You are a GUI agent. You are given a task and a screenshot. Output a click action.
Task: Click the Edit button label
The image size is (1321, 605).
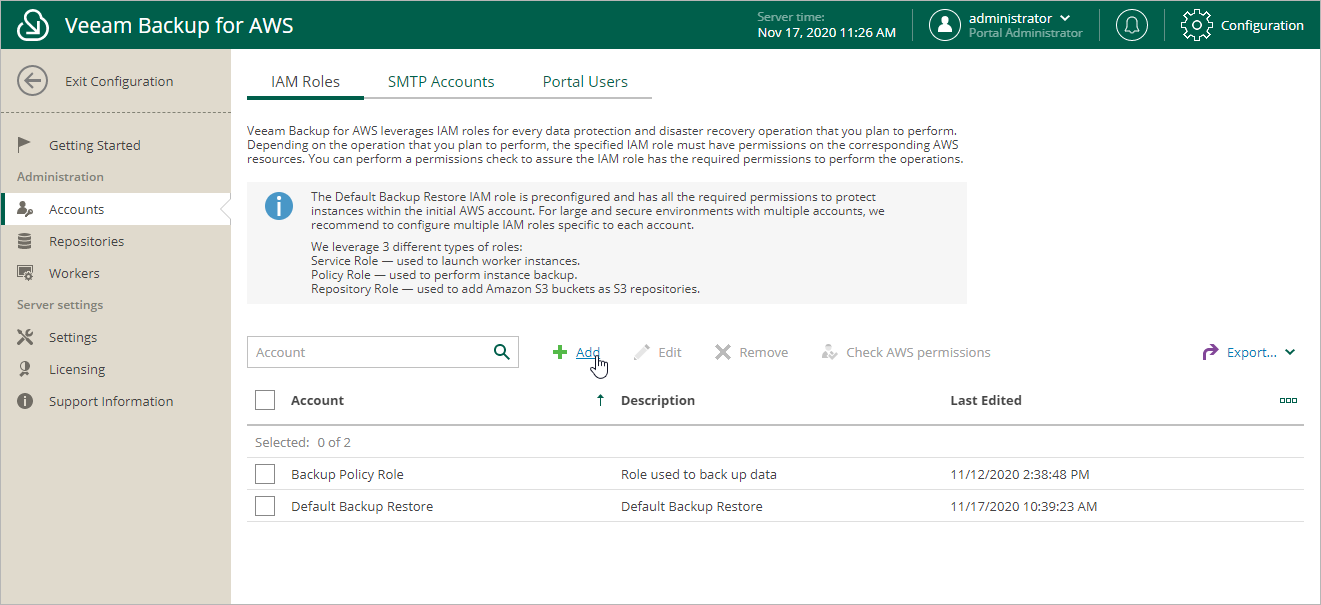point(670,352)
